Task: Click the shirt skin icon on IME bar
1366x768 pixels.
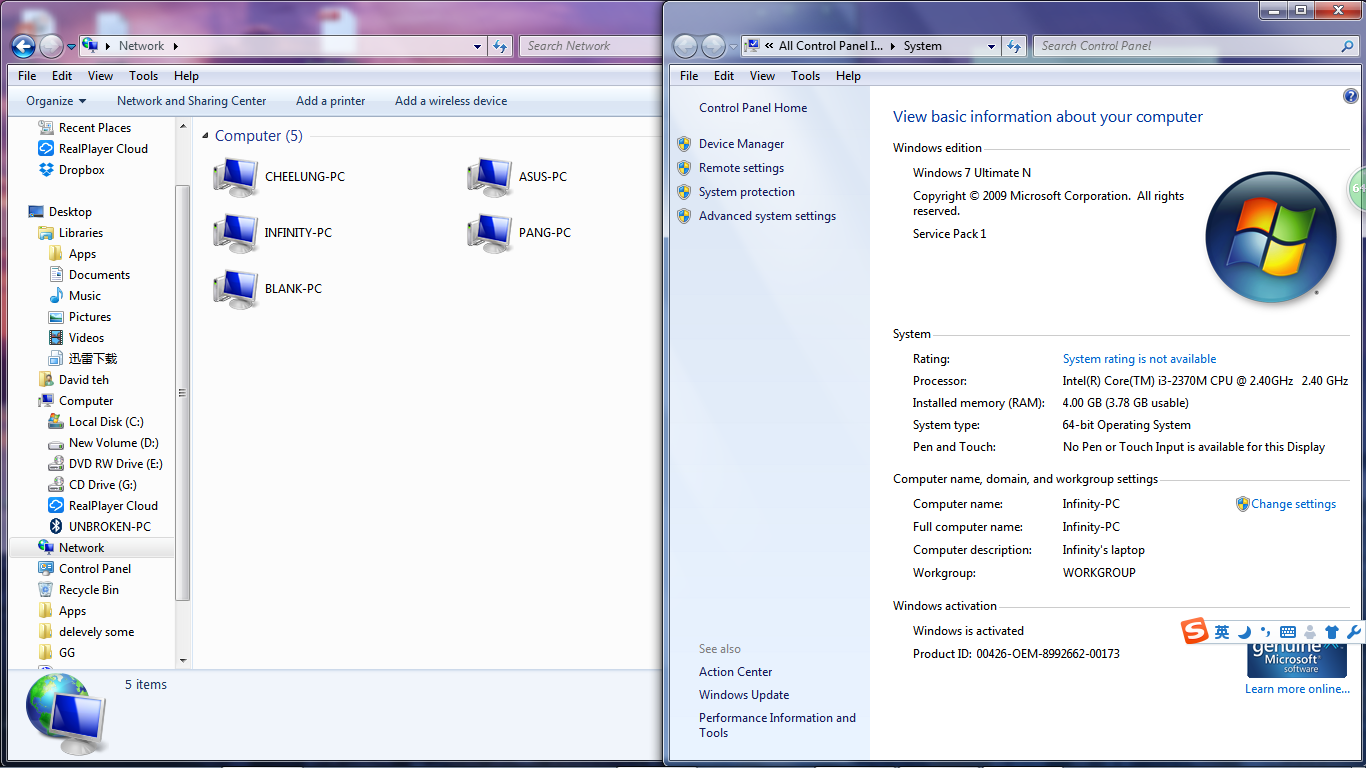Action: 1331,632
